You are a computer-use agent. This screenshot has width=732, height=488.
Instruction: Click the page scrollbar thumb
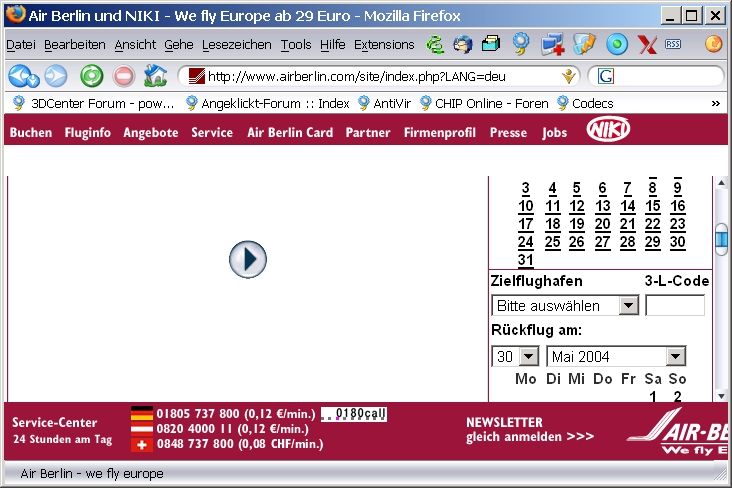721,239
